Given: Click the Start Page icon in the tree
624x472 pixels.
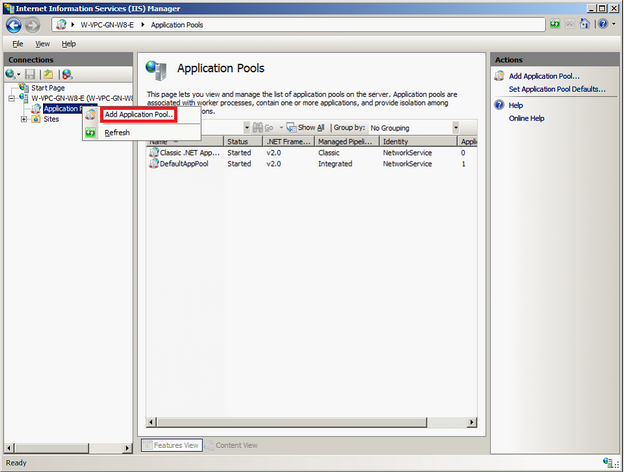Looking at the screenshot, I should coord(24,87).
